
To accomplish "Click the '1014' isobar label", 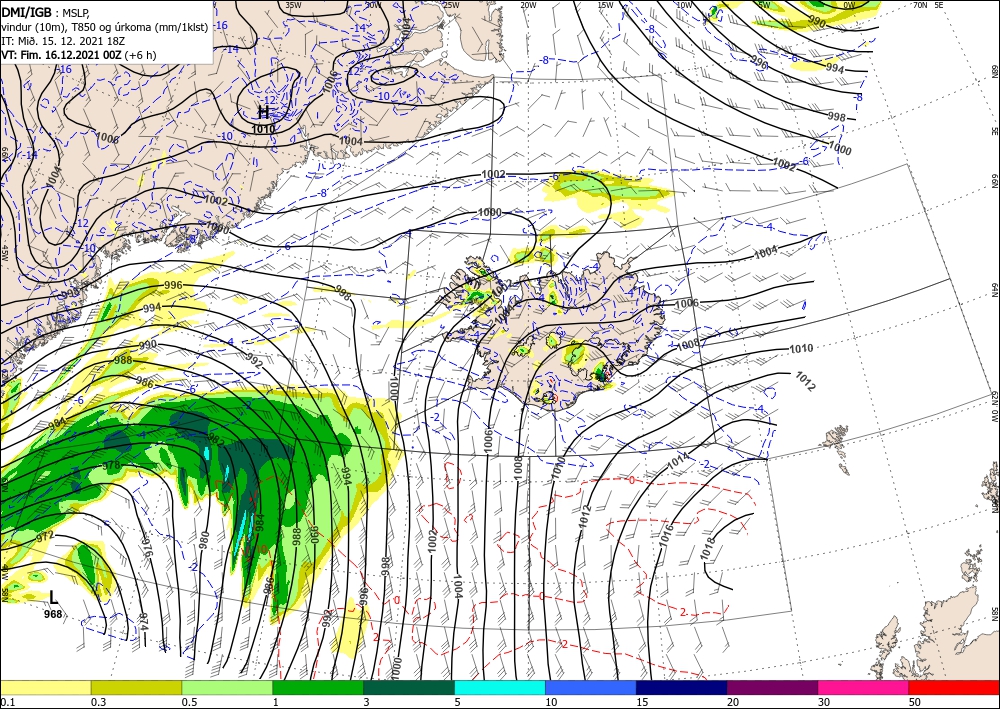I will point(679,461).
